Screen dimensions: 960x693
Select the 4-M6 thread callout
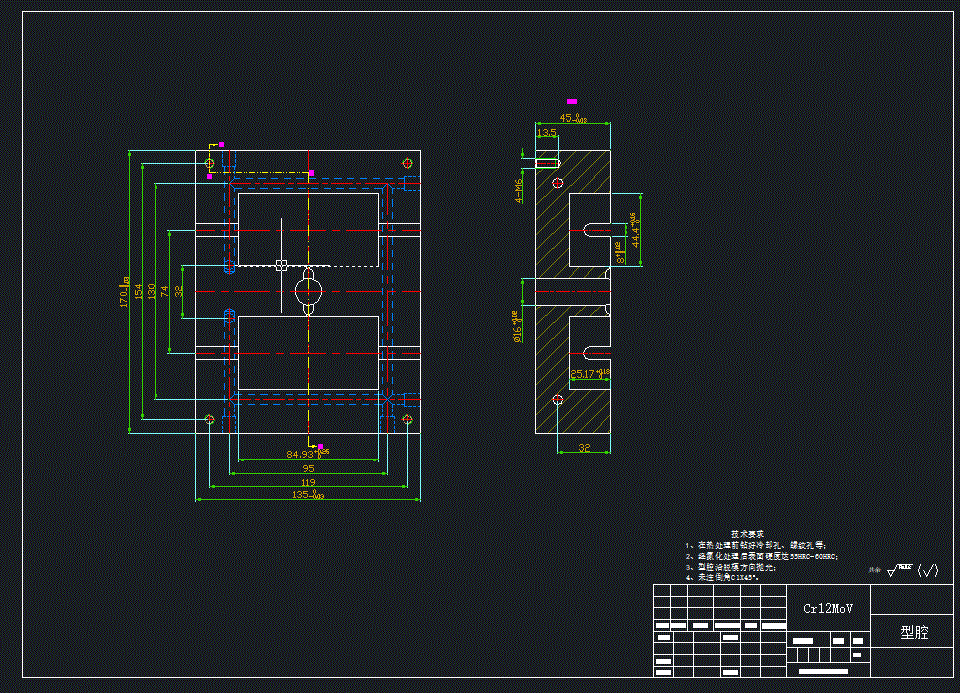click(x=519, y=190)
